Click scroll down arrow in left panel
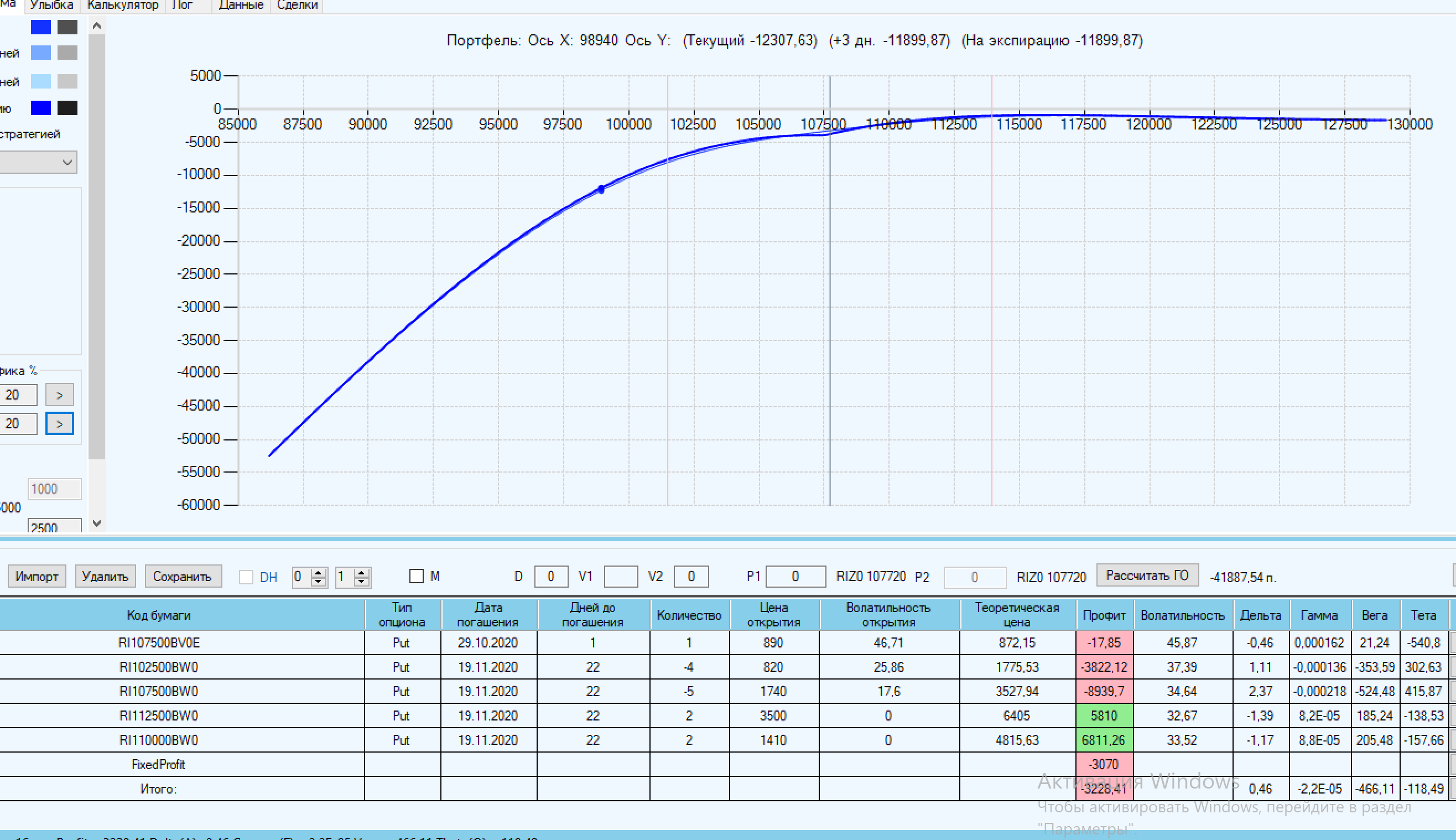Viewport: 1456px width, 840px height. click(97, 523)
